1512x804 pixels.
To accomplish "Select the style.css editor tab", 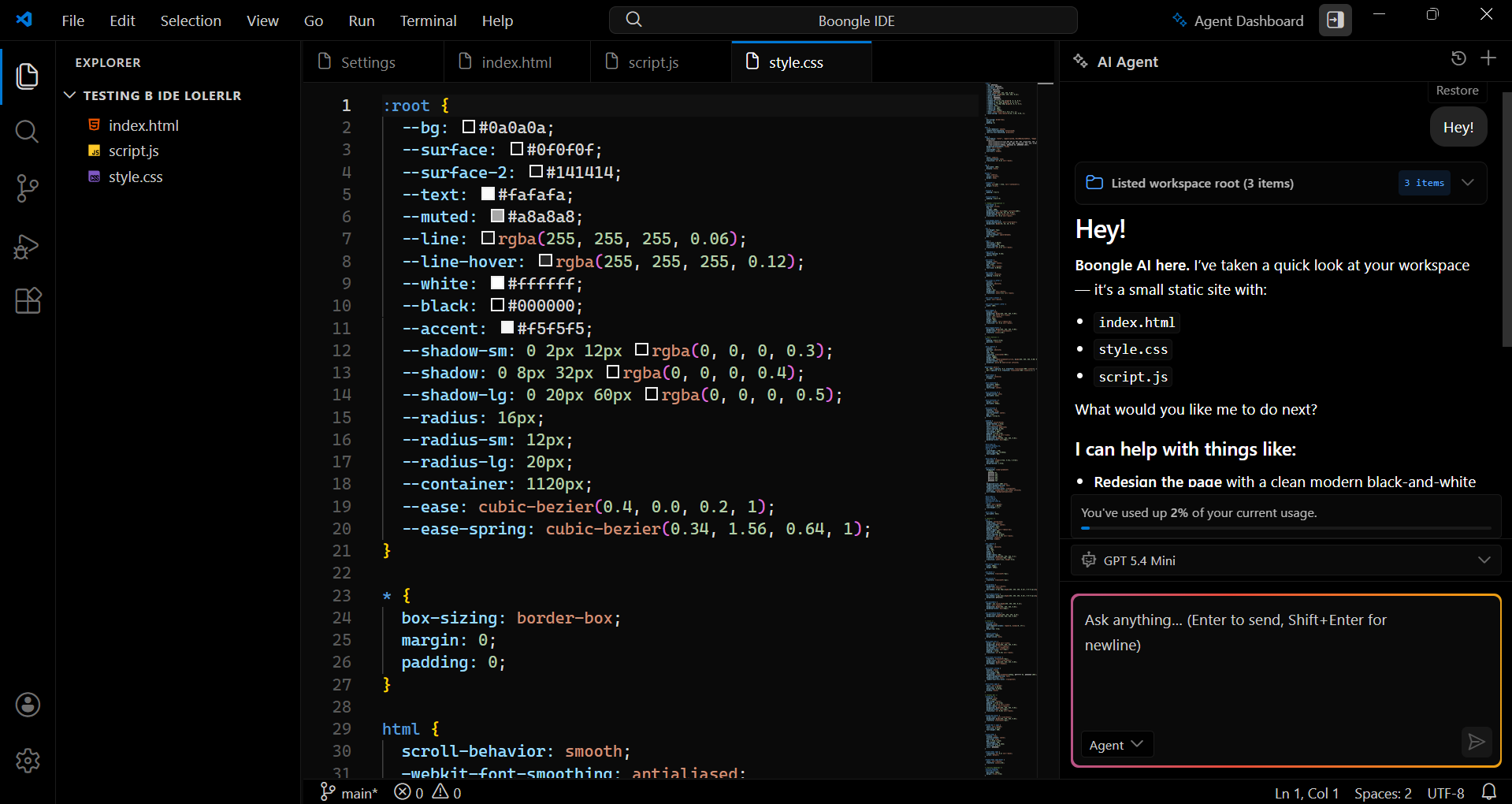I will coord(801,62).
